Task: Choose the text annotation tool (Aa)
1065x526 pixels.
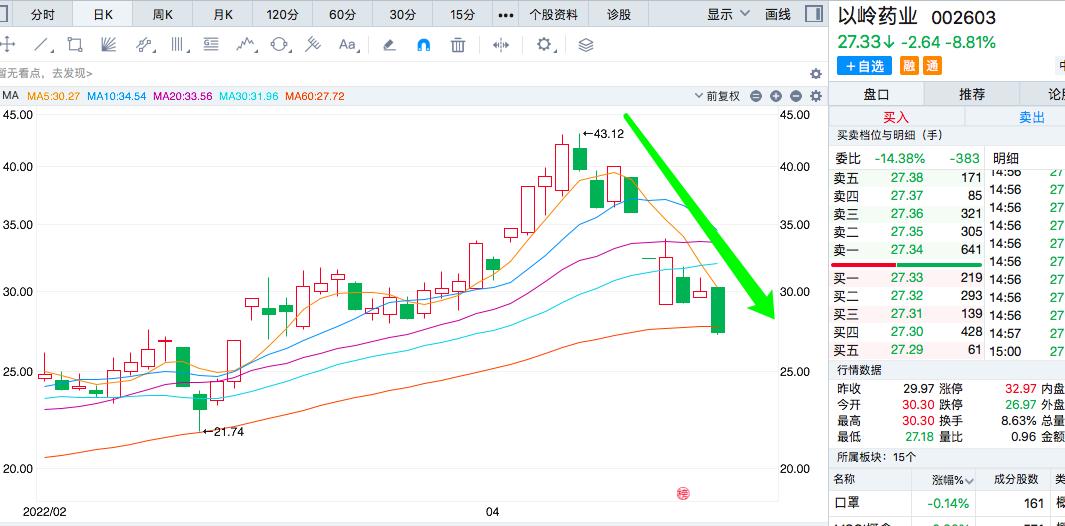Action: coord(347,44)
